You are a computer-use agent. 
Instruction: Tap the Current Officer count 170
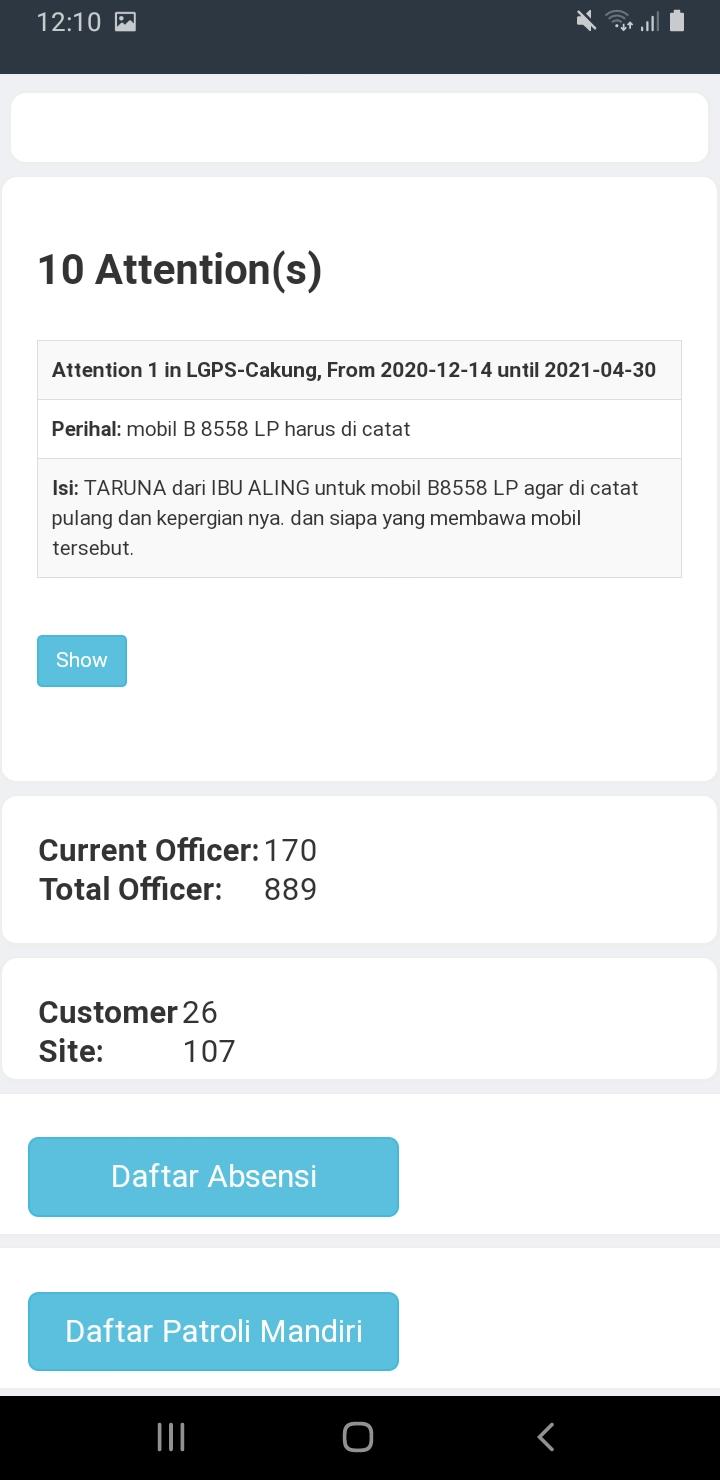290,850
